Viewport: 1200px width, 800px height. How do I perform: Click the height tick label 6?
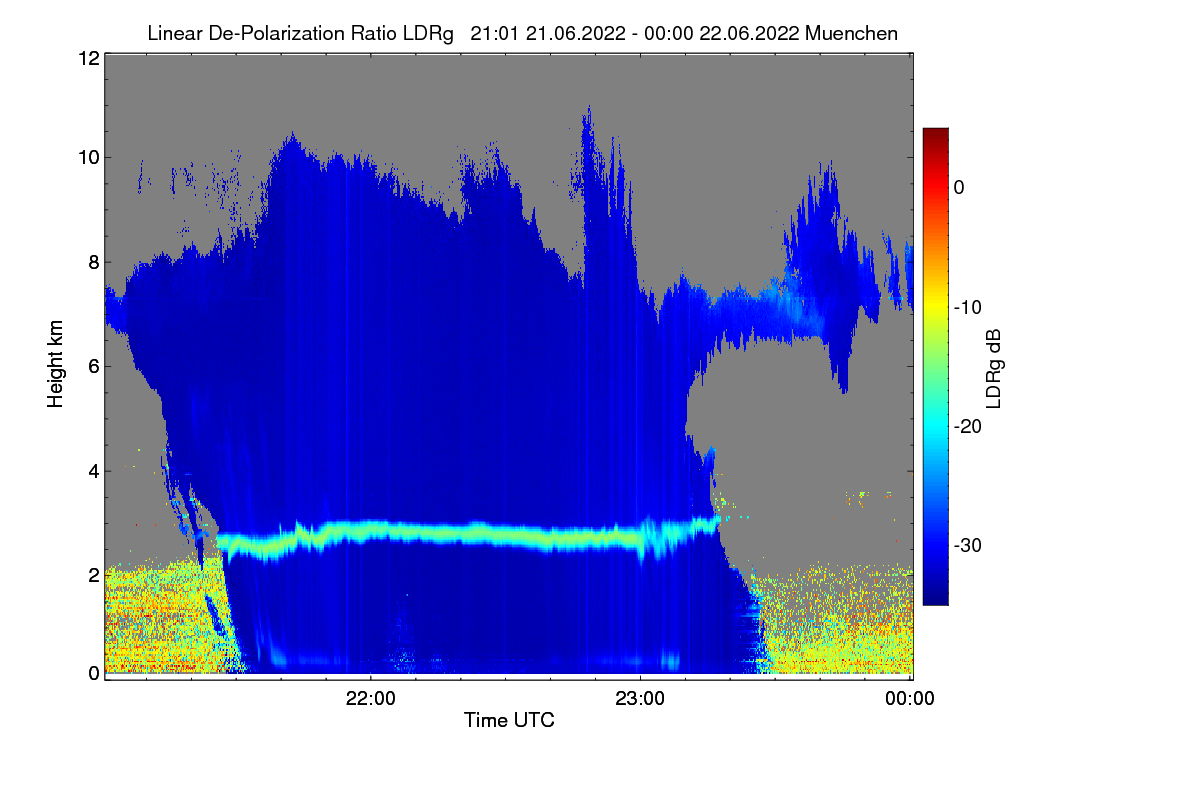(93, 366)
